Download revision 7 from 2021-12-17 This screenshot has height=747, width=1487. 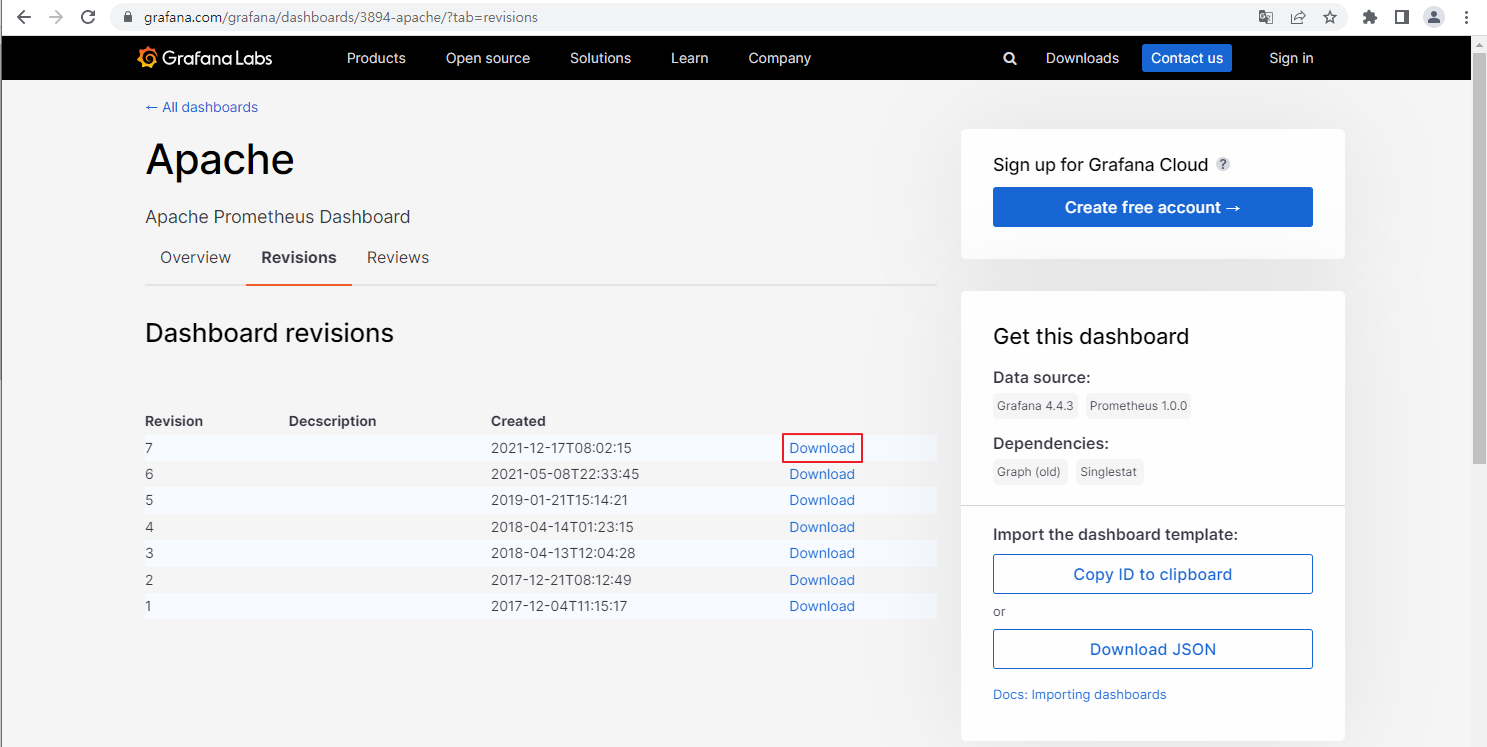pos(822,448)
